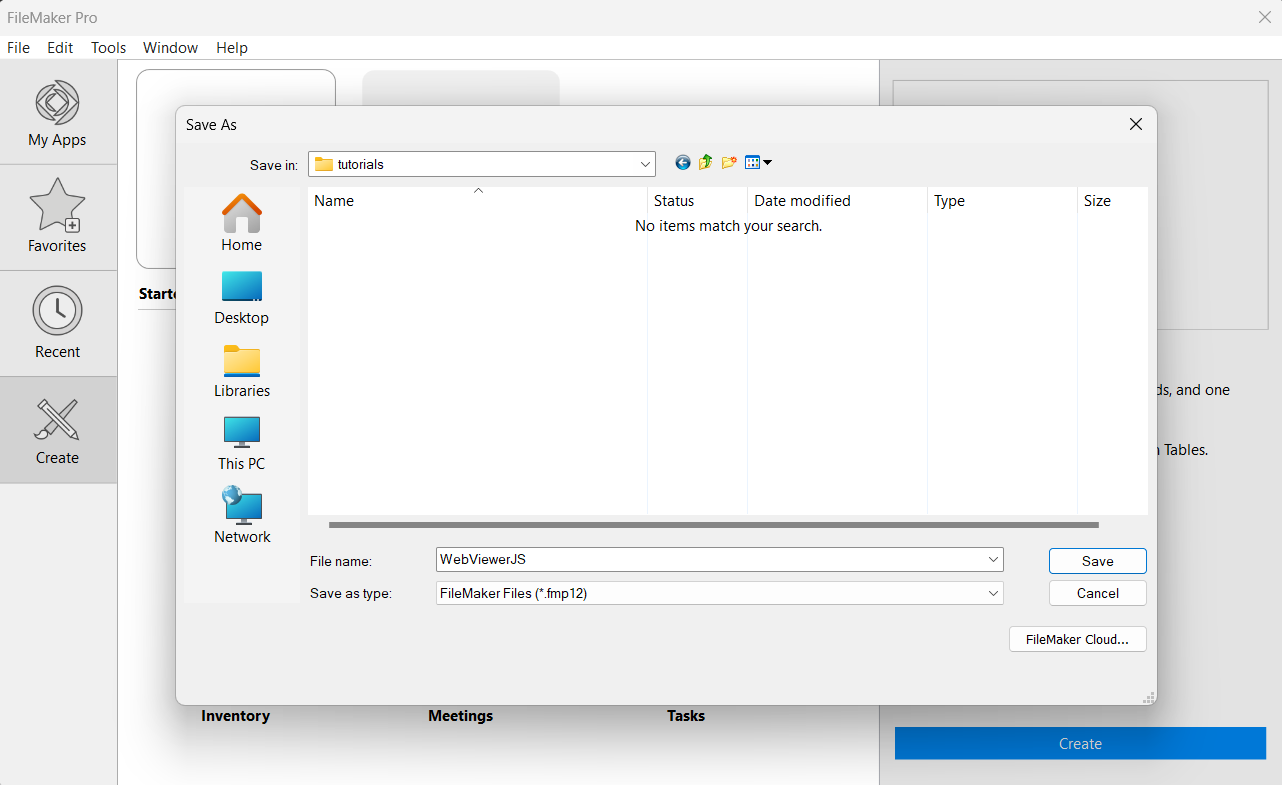Select Create in FileMaker sidebar
Viewport: 1282px width, 785px height.
coord(58,430)
